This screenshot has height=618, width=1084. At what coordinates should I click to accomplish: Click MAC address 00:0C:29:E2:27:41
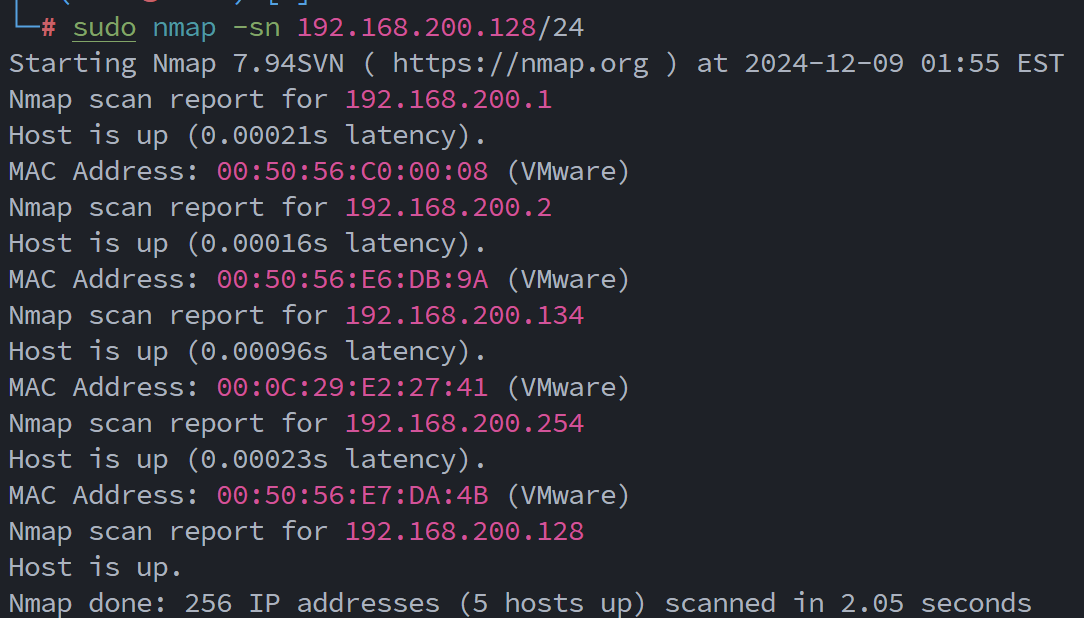click(352, 388)
